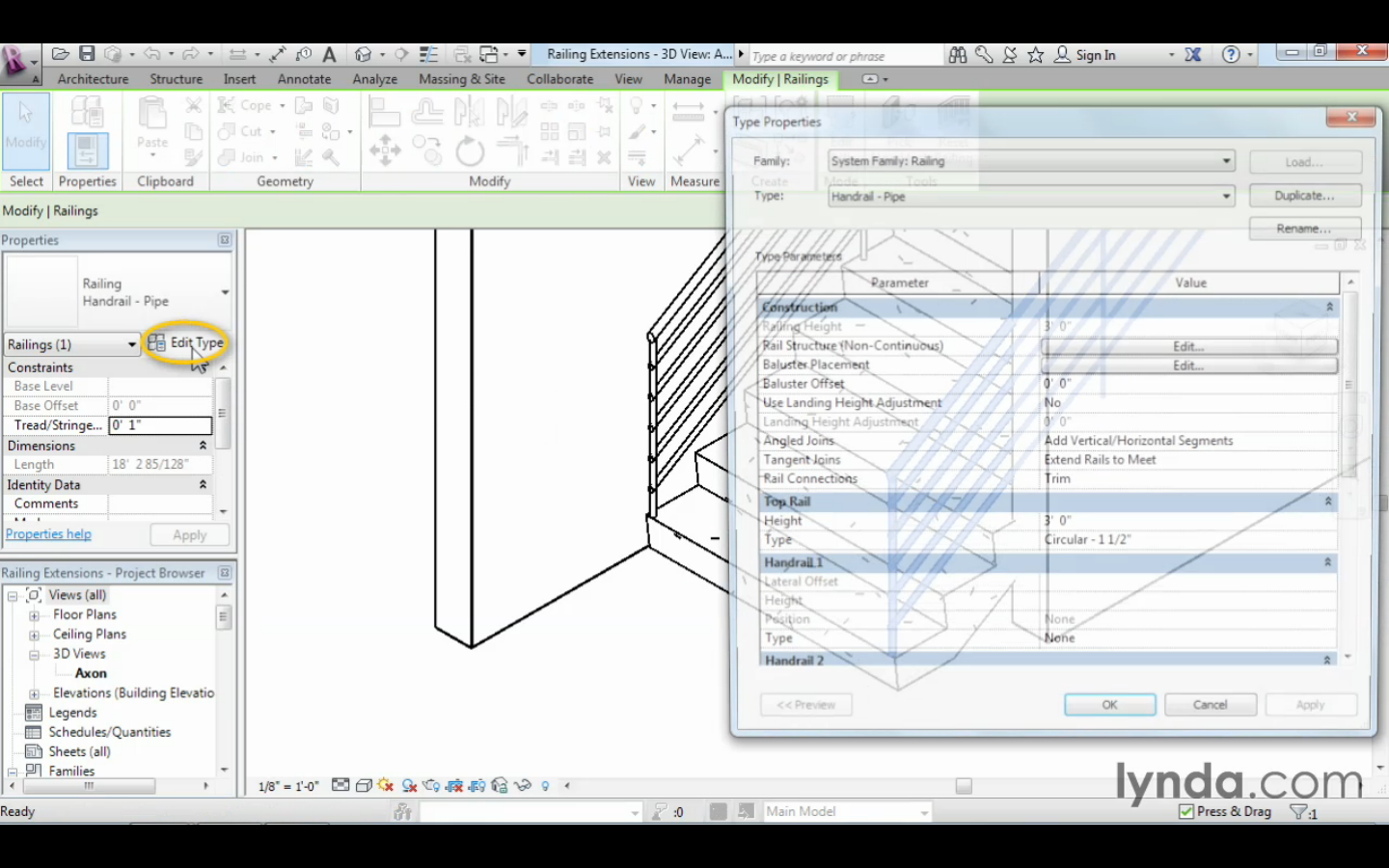1389x868 pixels.
Task: Click the Align tool icon in Modify panel
Action: point(384,112)
